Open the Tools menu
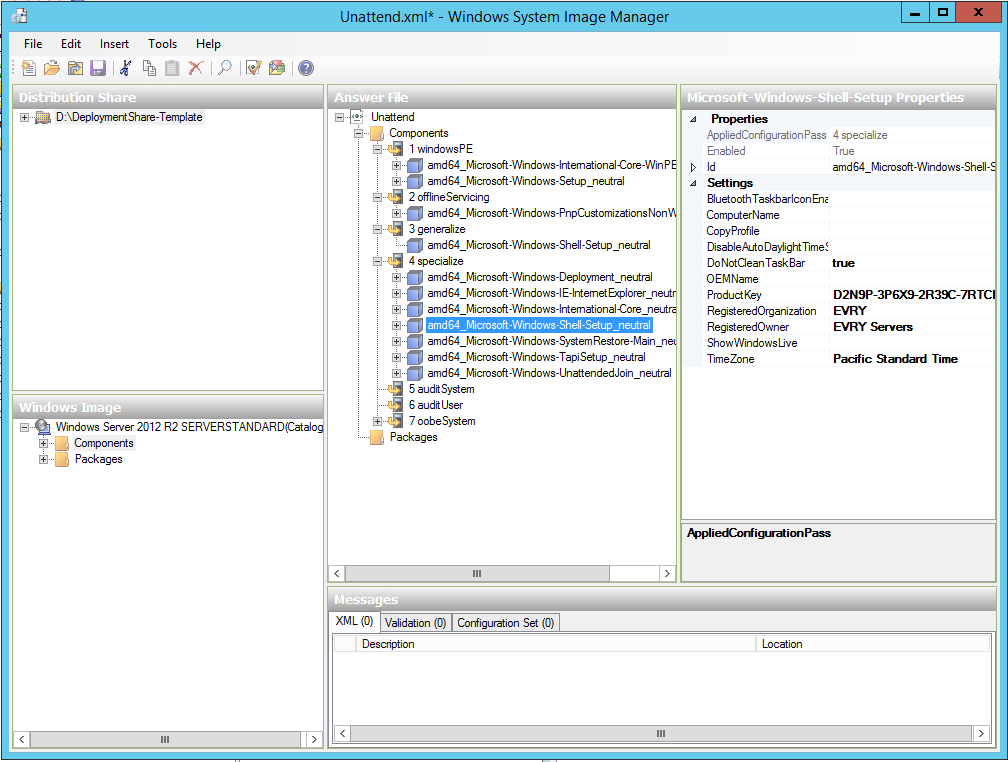Screen dimensions: 1008x762 162,43
